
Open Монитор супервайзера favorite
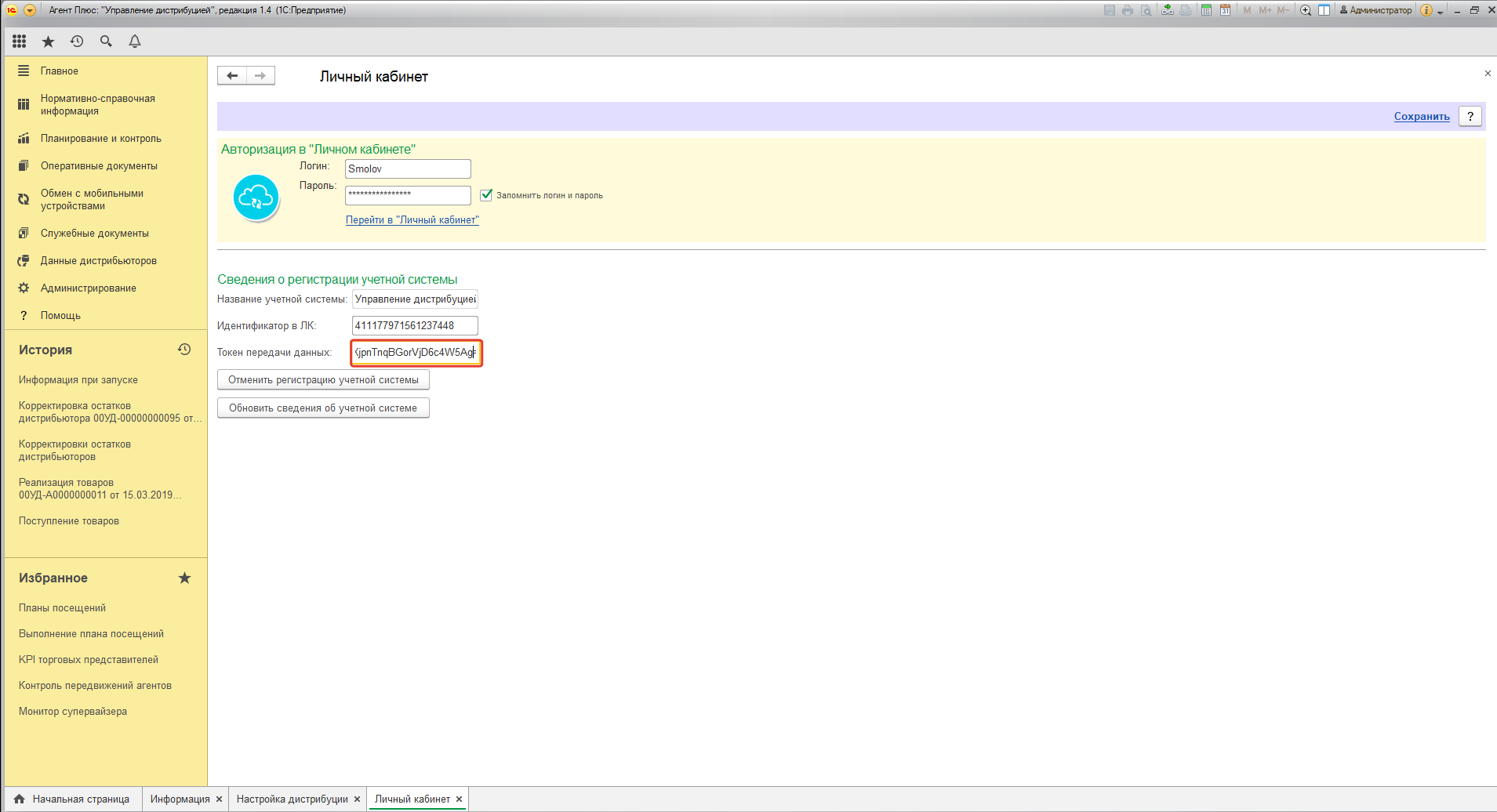point(73,711)
